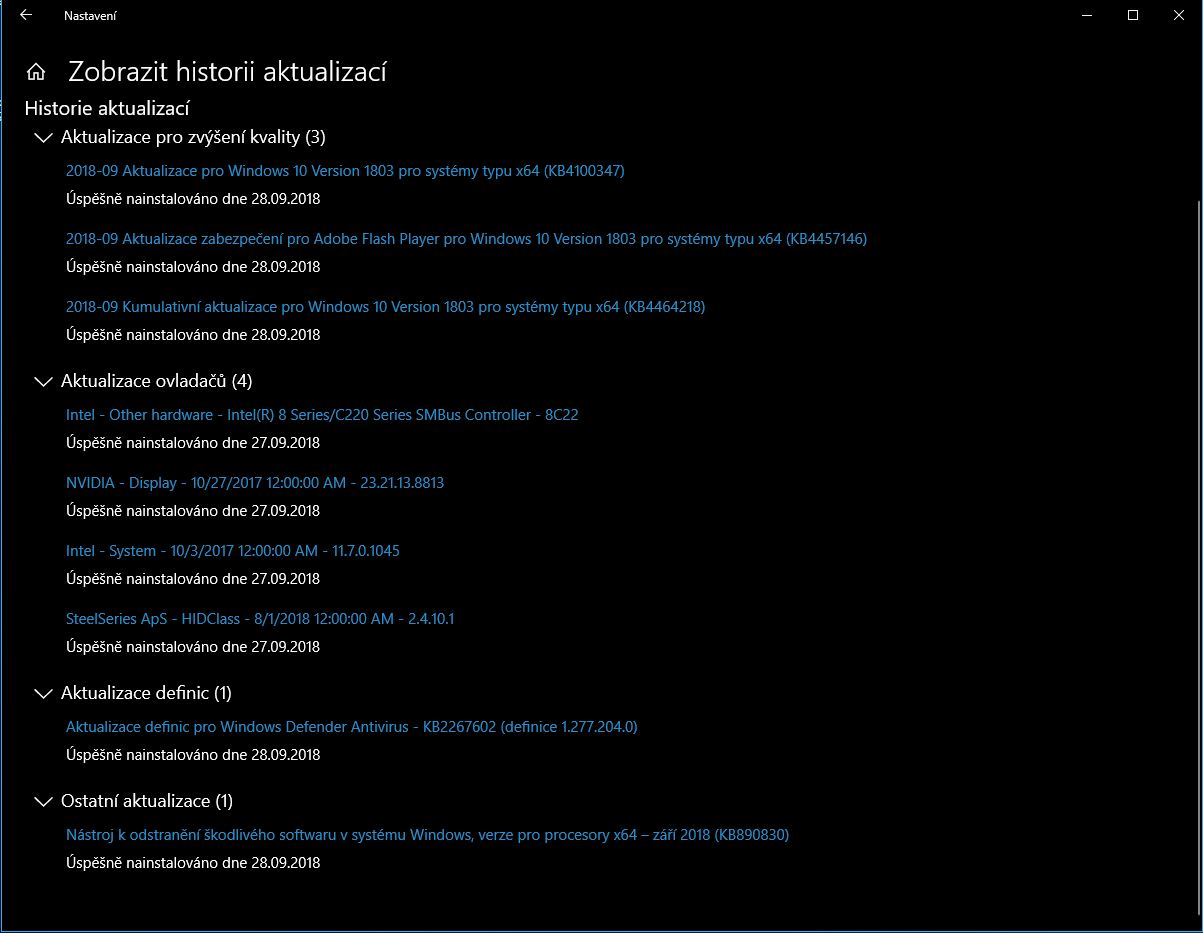Click the install status under KB4464218
Image resolution: width=1203 pixels, height=933 pixels.
click(193, 335)
